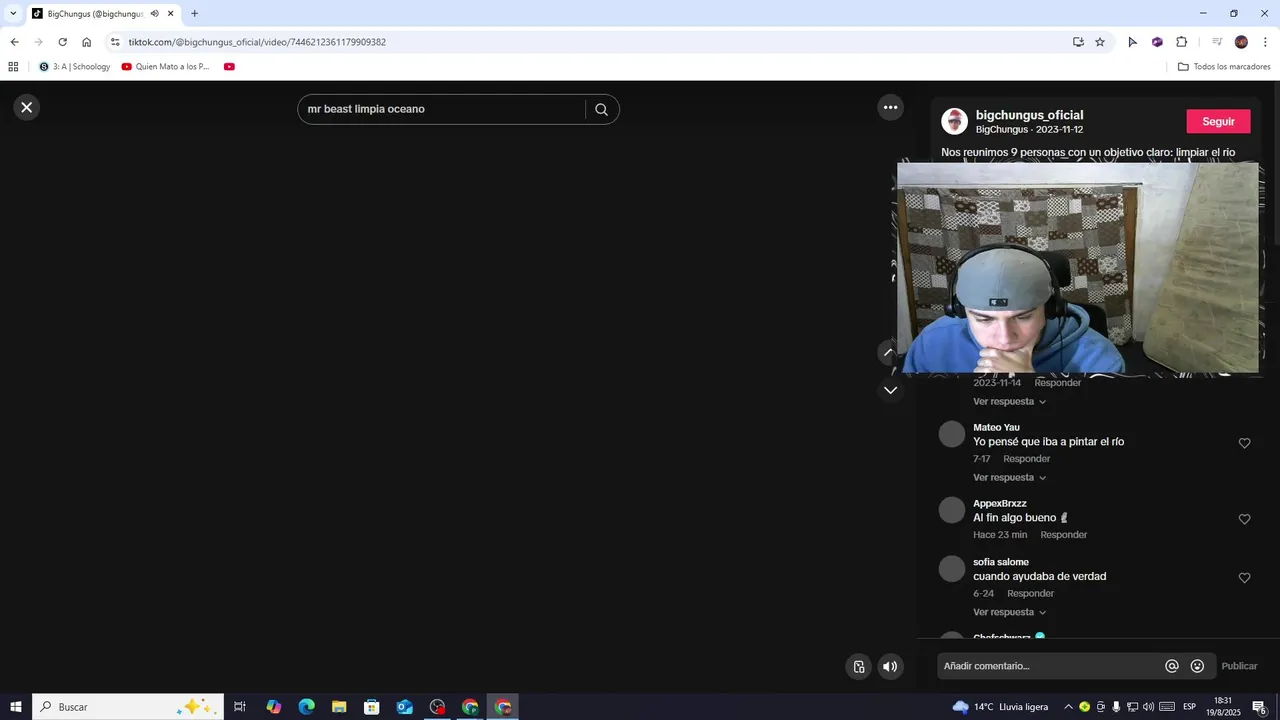This screenshot has width=1280, height=720.
Task: Open the bigchungus_oficial username link
Action: pos(1029,115)
